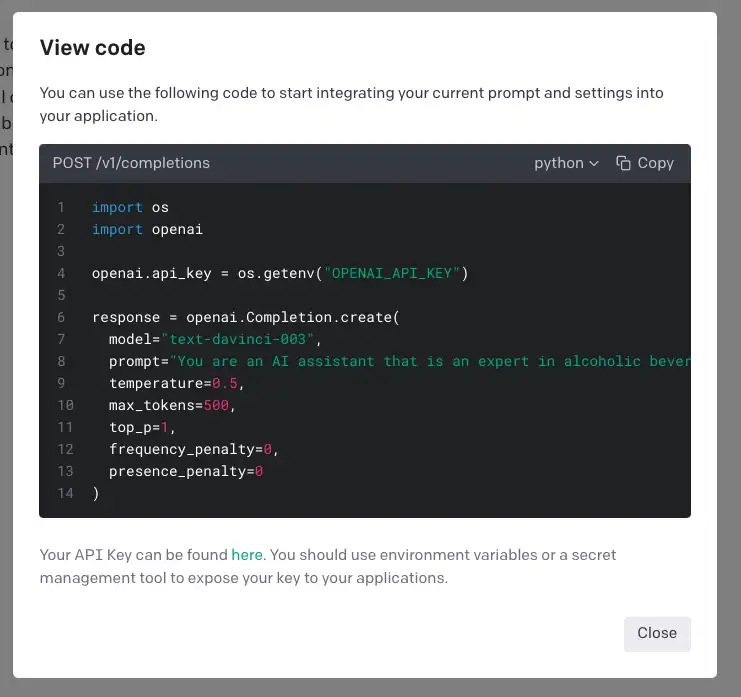Click the prompt string text
Viewport: 741px width, 697px height.
point(430,362)
